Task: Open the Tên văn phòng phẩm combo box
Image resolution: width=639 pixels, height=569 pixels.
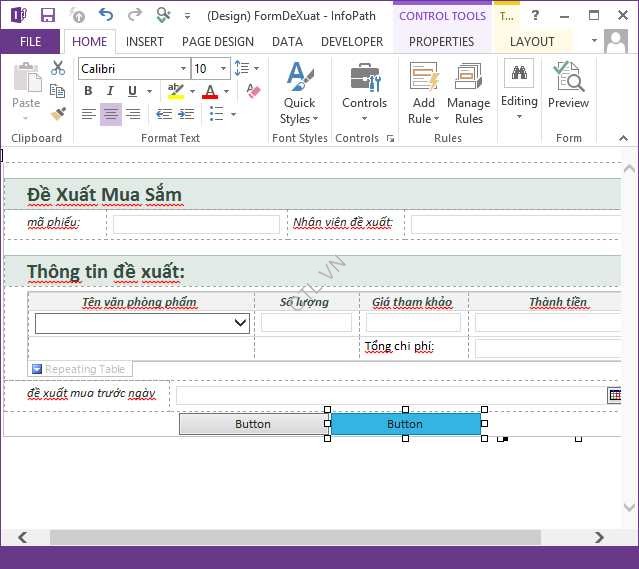Action: tap(240, 322)
